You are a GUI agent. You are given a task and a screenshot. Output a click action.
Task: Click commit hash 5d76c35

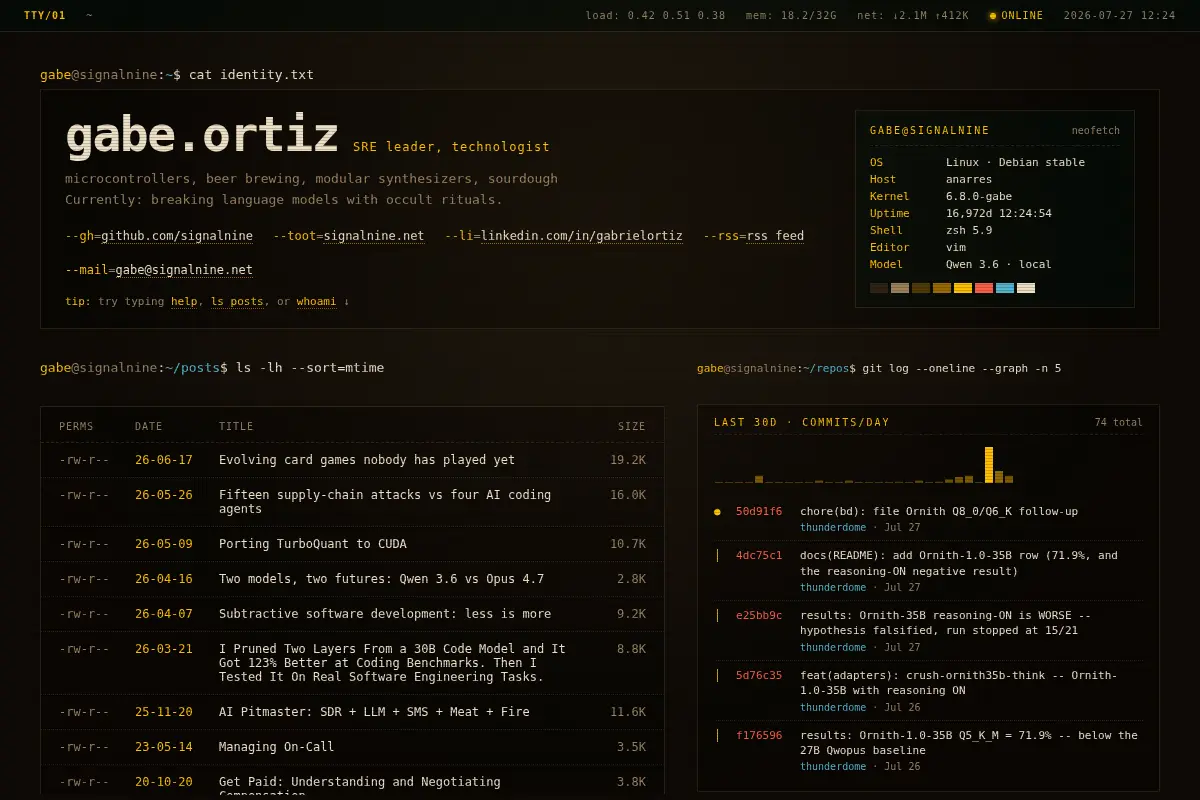coord(759,676)
